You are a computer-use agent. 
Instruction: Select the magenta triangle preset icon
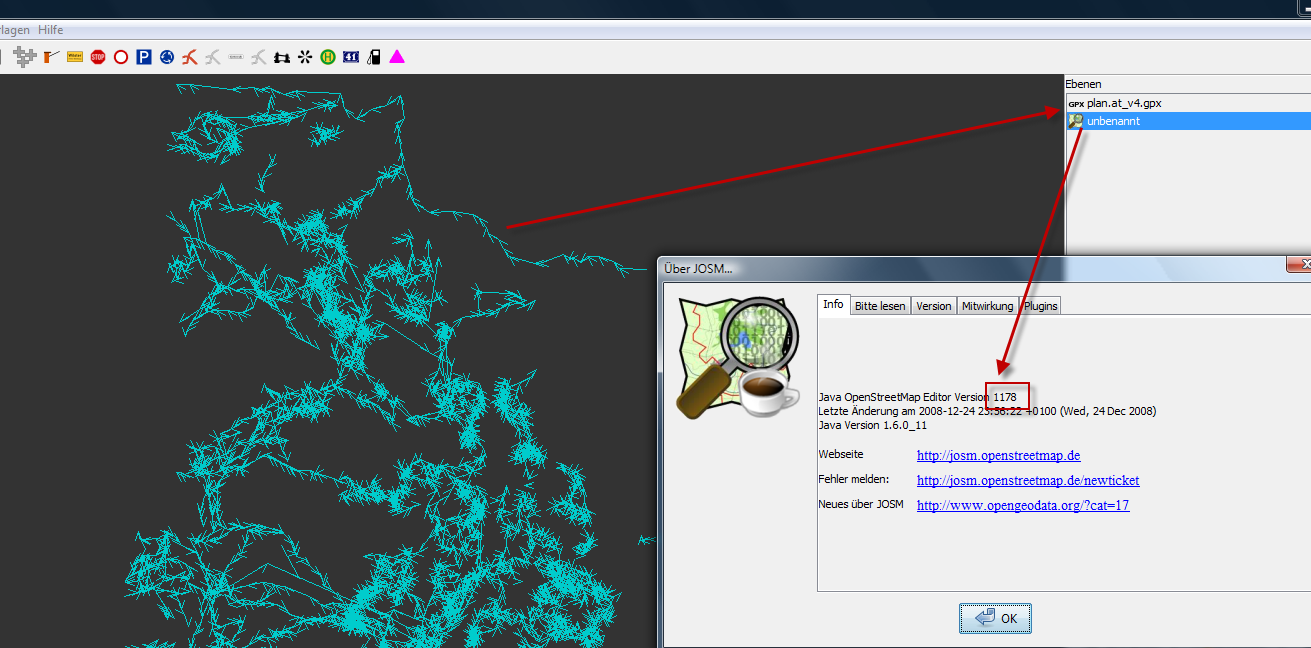397,57
